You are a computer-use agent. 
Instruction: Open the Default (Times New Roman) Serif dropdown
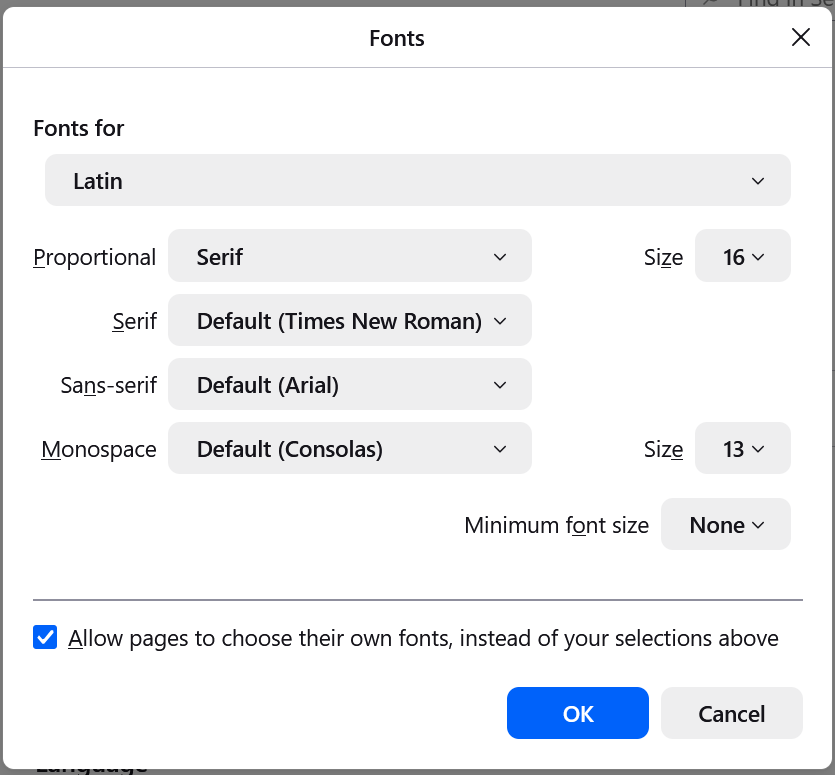point(349,321)
